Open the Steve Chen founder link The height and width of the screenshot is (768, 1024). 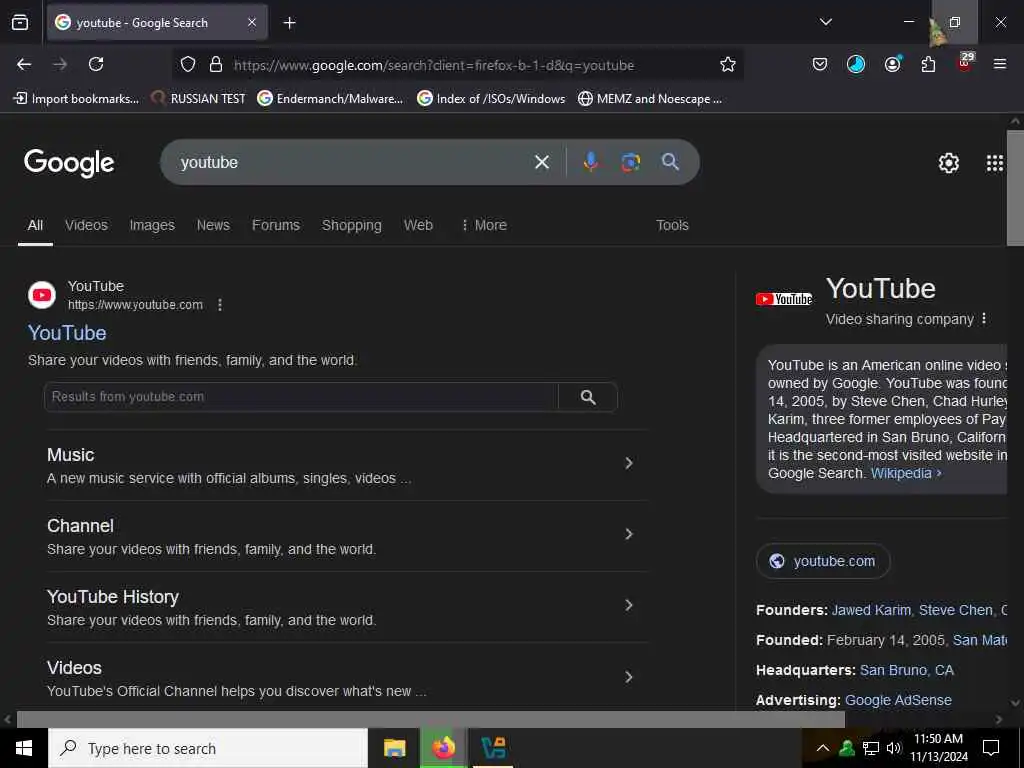pos(955,610)
